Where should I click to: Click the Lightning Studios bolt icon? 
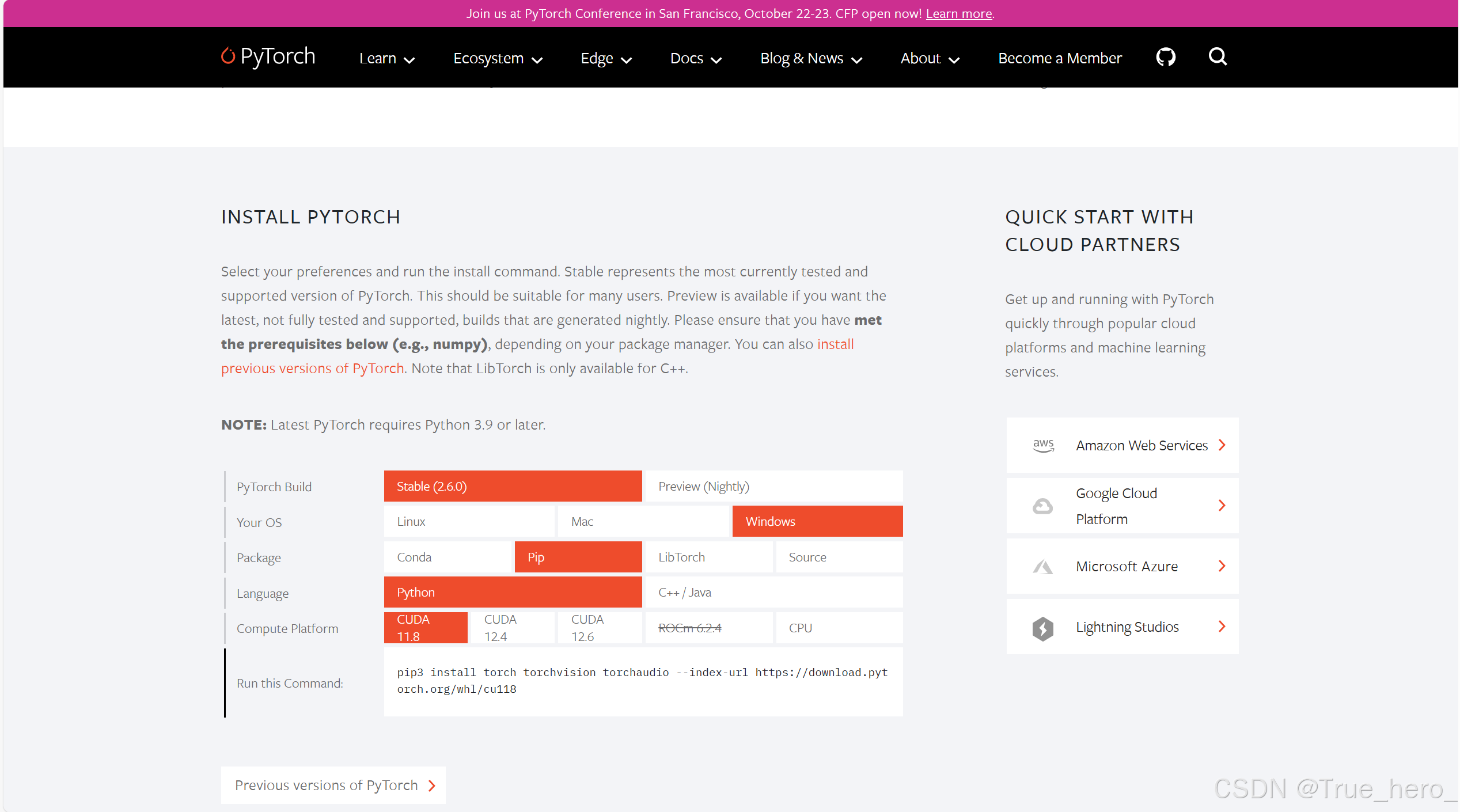click(1042, 628)
